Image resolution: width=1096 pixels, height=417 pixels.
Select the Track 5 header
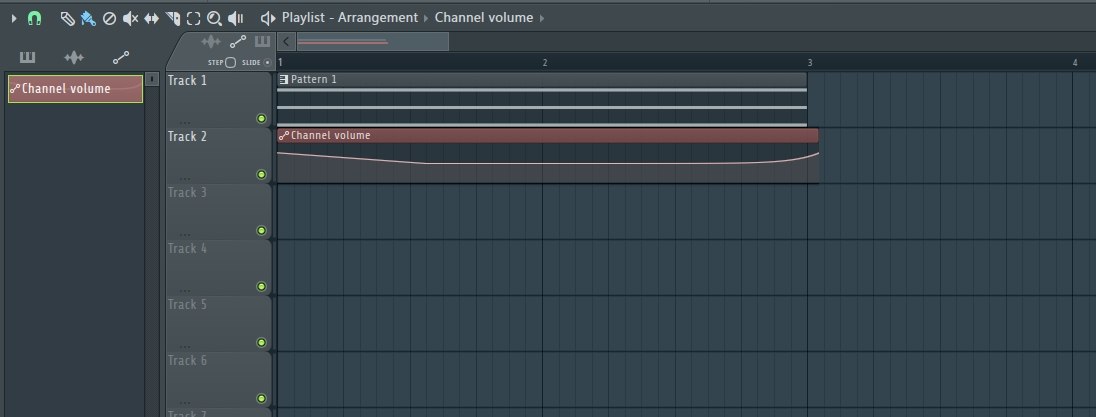[x=218, y=323]
